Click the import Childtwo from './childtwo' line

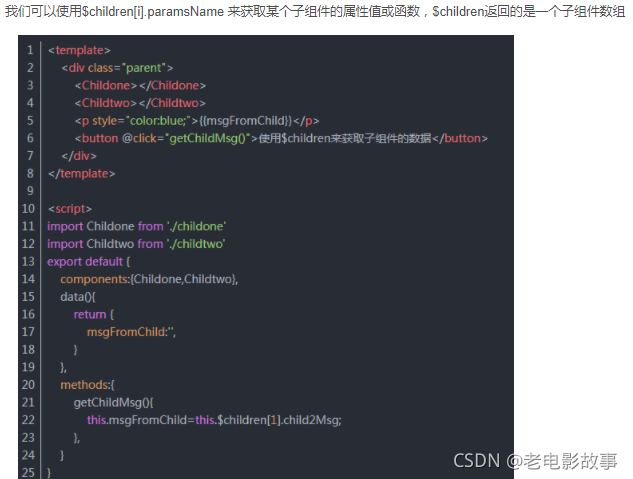(136, 244)
